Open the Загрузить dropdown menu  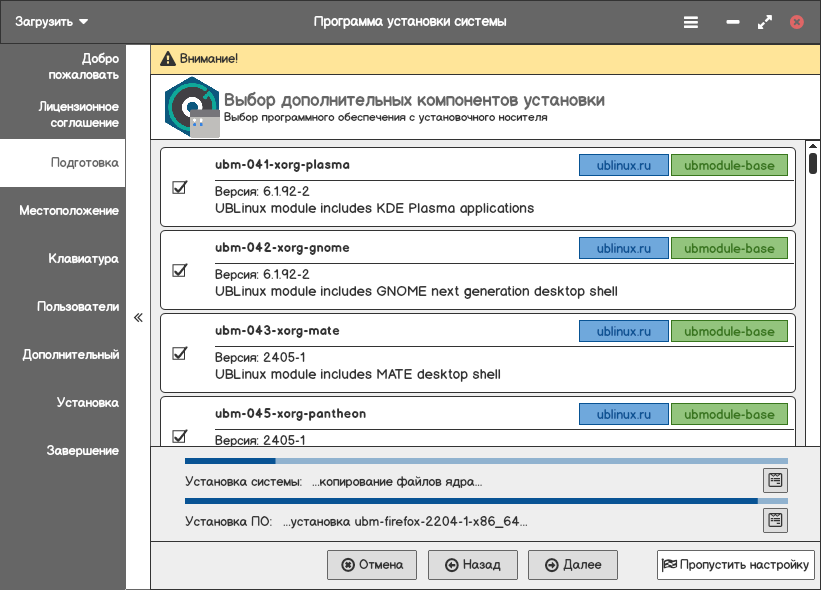click(x=52, y=21)
